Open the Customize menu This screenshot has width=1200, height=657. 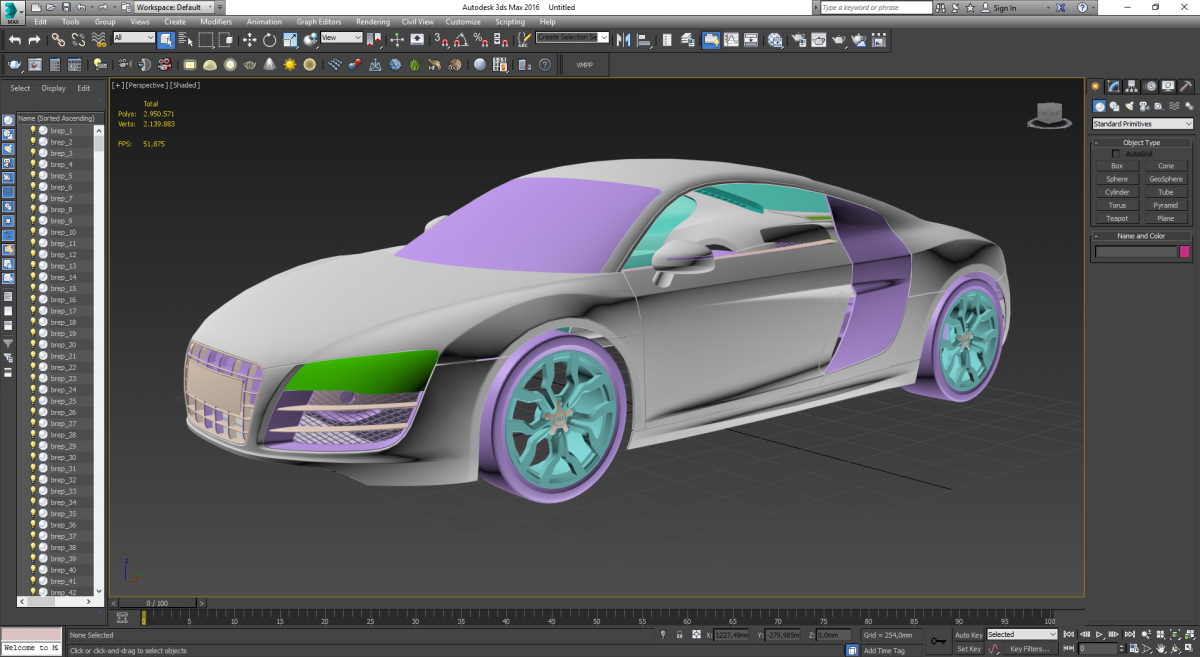tap(463, 22)
